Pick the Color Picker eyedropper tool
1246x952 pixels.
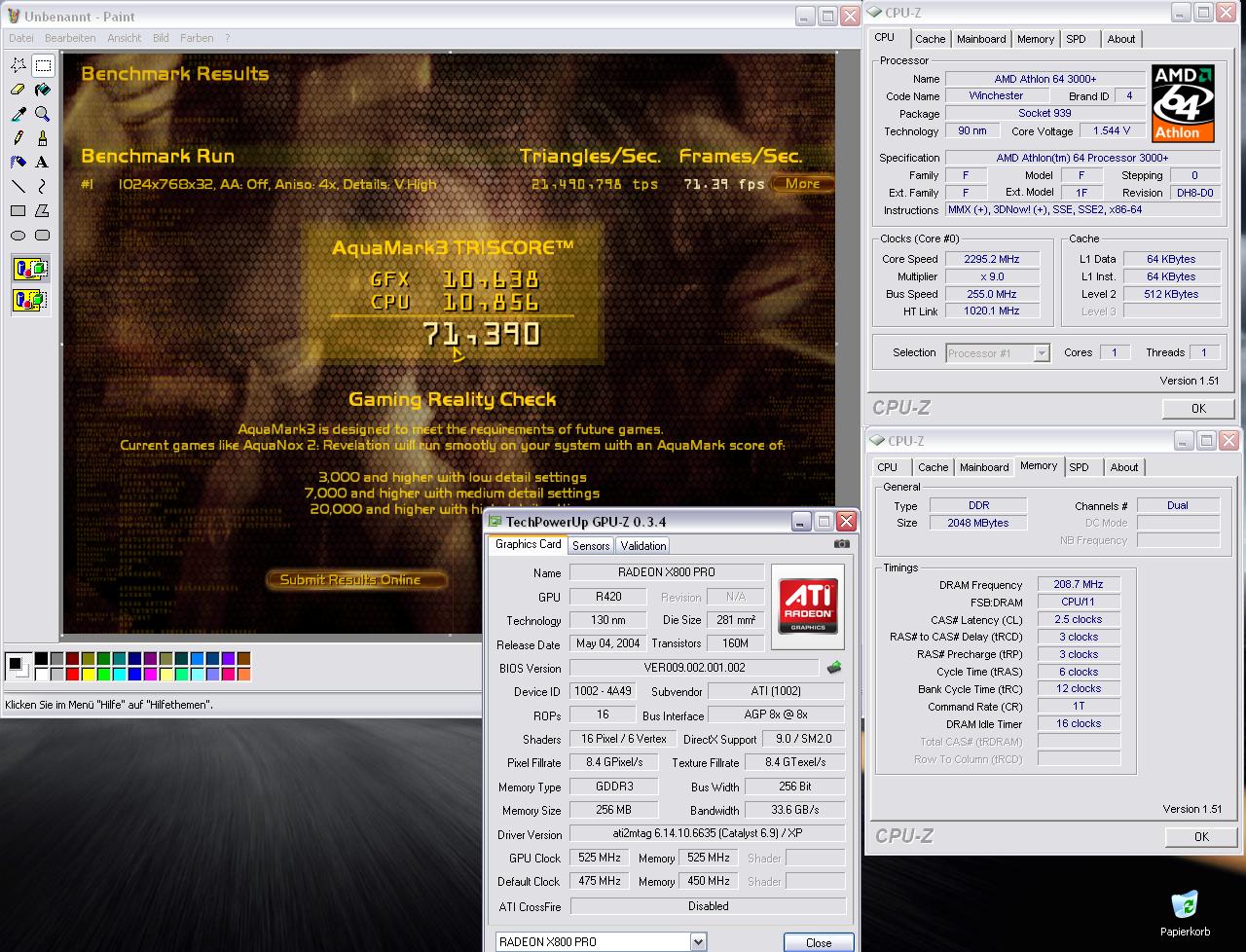pos(18,114)
